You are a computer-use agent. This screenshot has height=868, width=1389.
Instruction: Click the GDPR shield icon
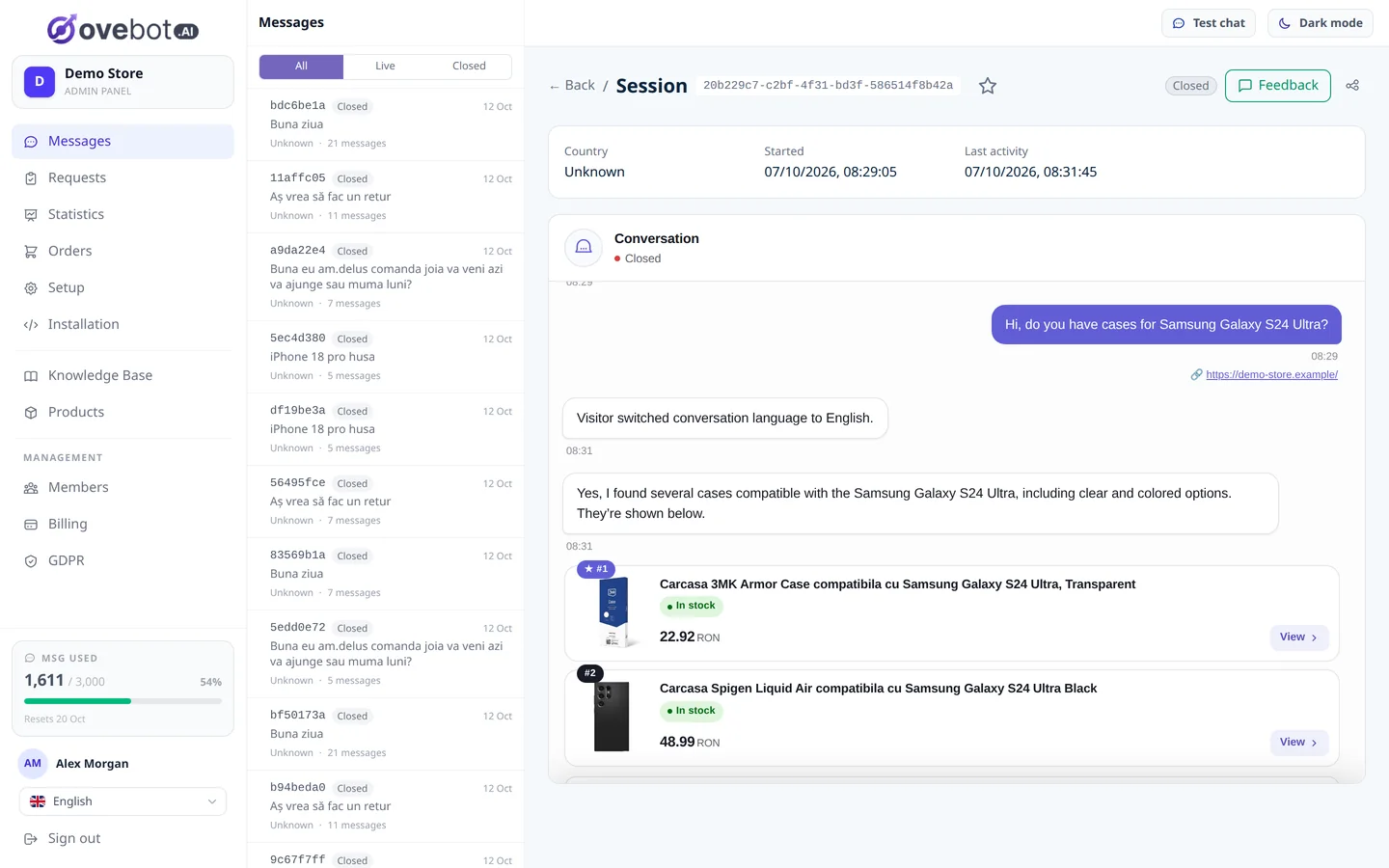click(x=31, y=561)
